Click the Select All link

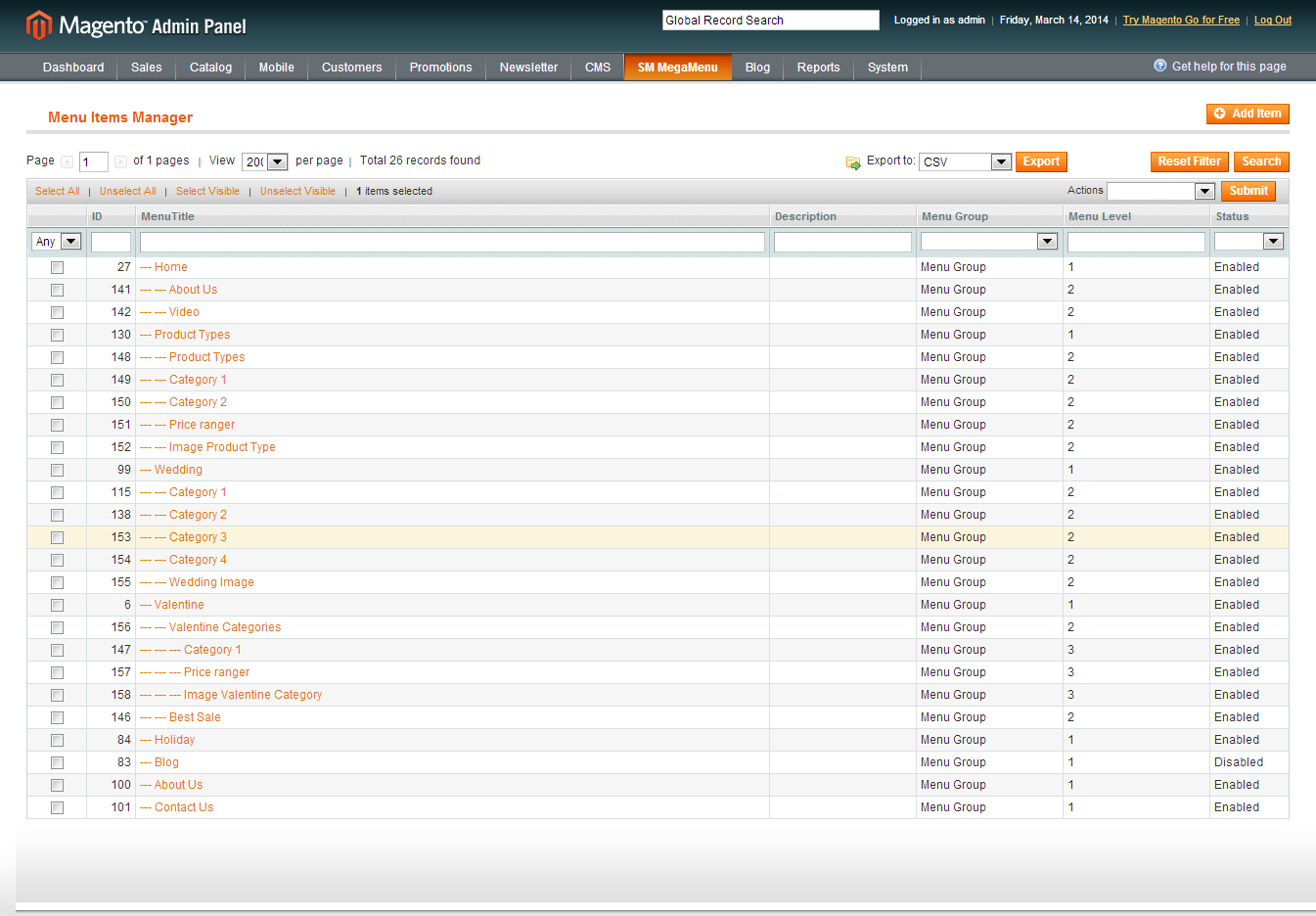tap(58, 191)
